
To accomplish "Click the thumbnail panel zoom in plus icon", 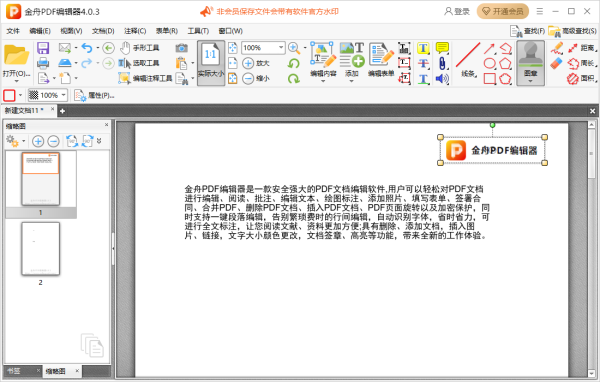I will coord(38,141).
